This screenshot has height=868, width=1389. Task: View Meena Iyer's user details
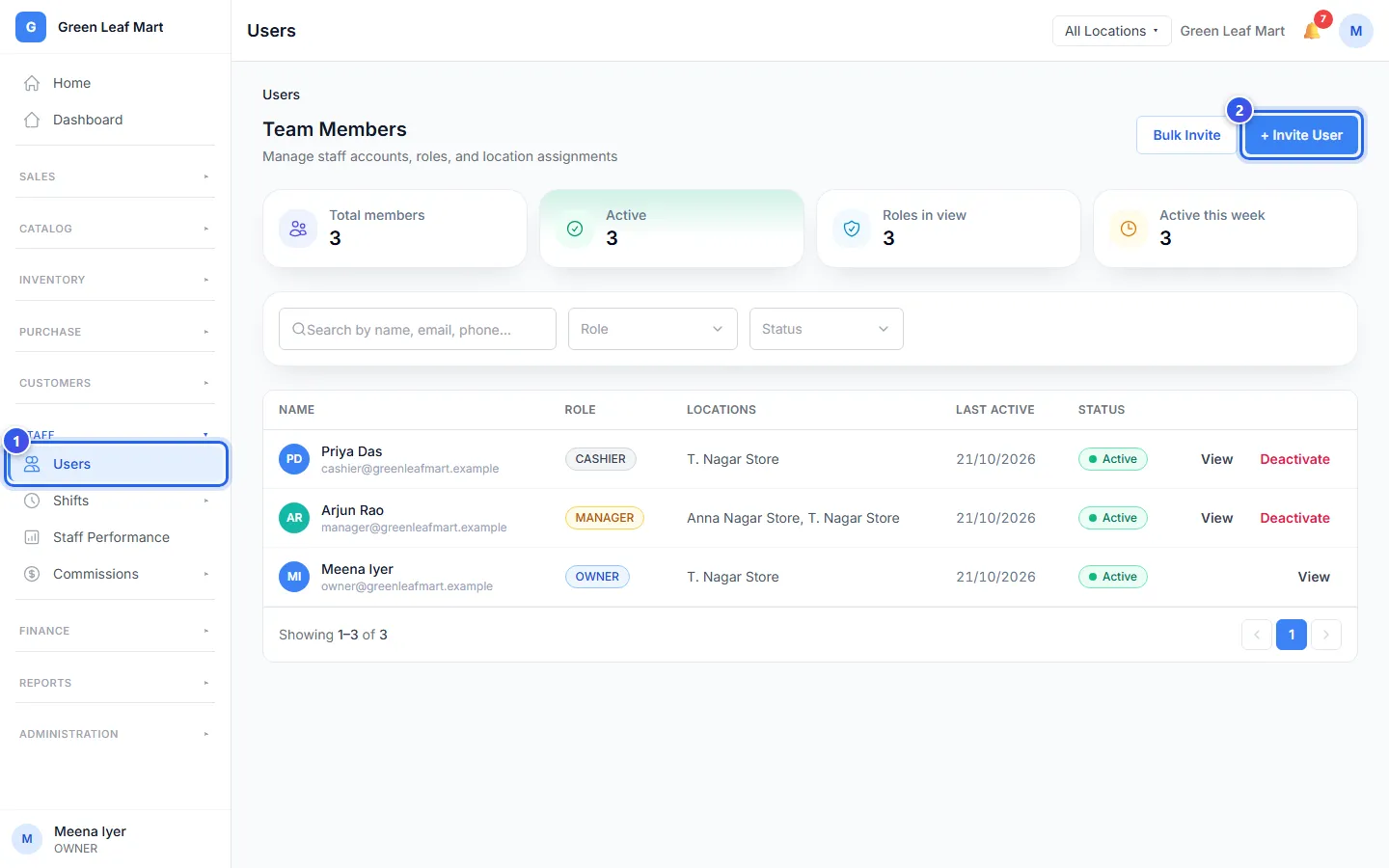[1314, 577]
